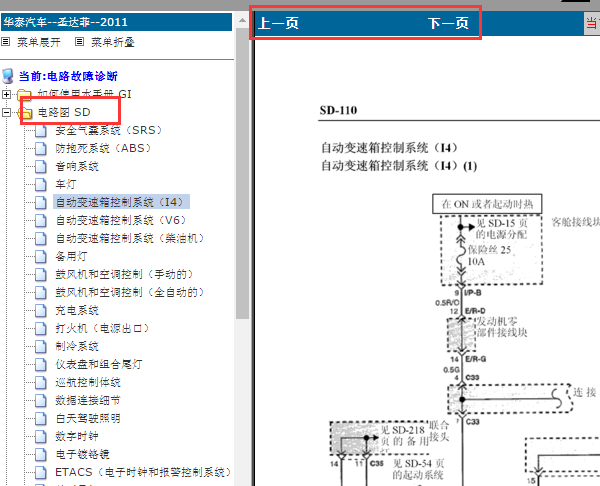This screenshot has height=486, width=600.
Task: Collapse the 电路图 SD folder minus box
Action: pos(6,112)
